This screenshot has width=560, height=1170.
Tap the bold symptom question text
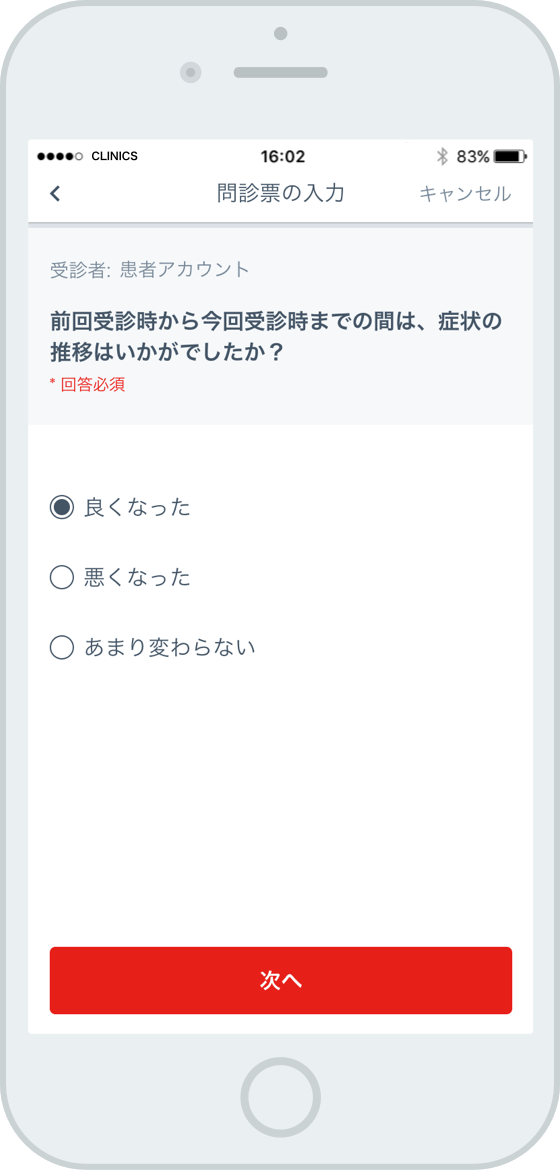click(276, 337)
